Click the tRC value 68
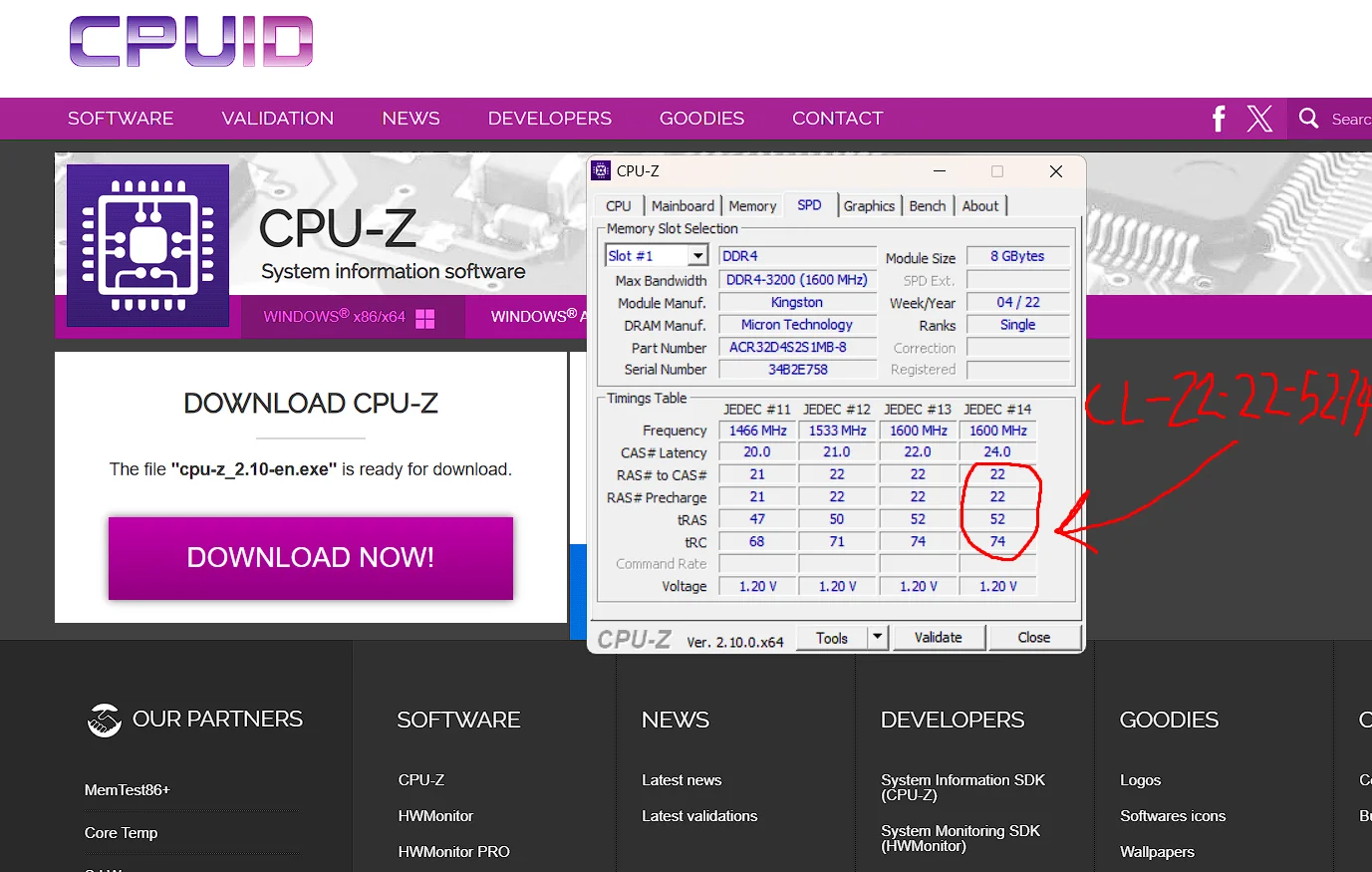This screenshot has height=872, width=1372. [757, 542]
